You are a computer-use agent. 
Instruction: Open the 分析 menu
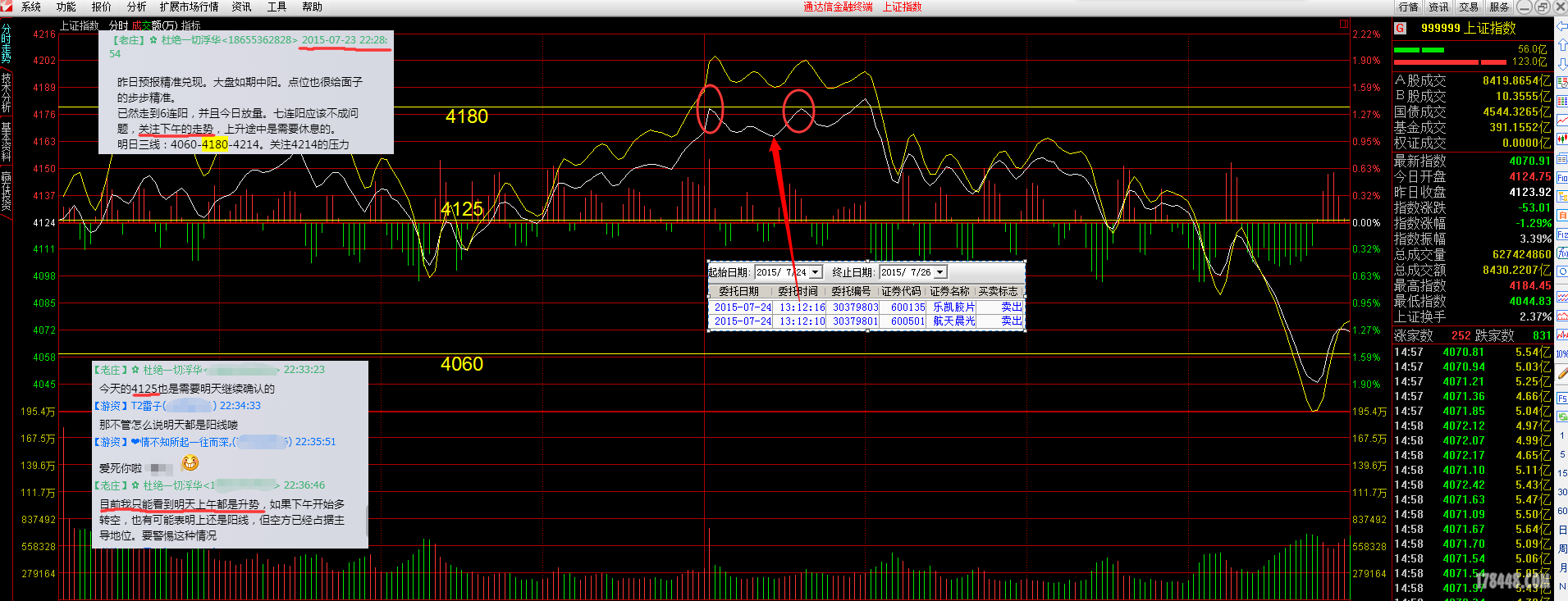(x=136, y=7)
